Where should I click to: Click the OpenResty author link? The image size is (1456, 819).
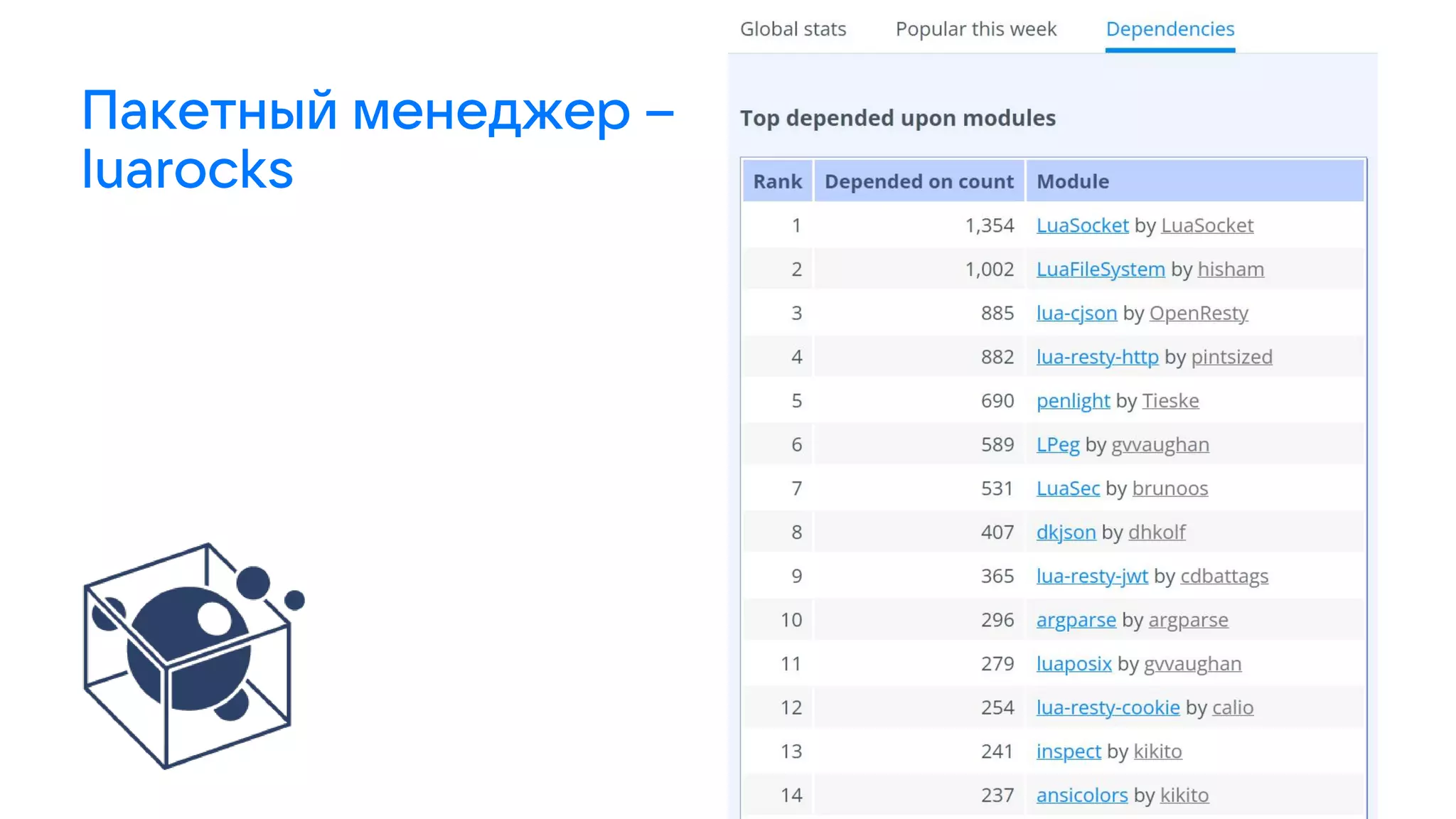(x=1198, y=314)
